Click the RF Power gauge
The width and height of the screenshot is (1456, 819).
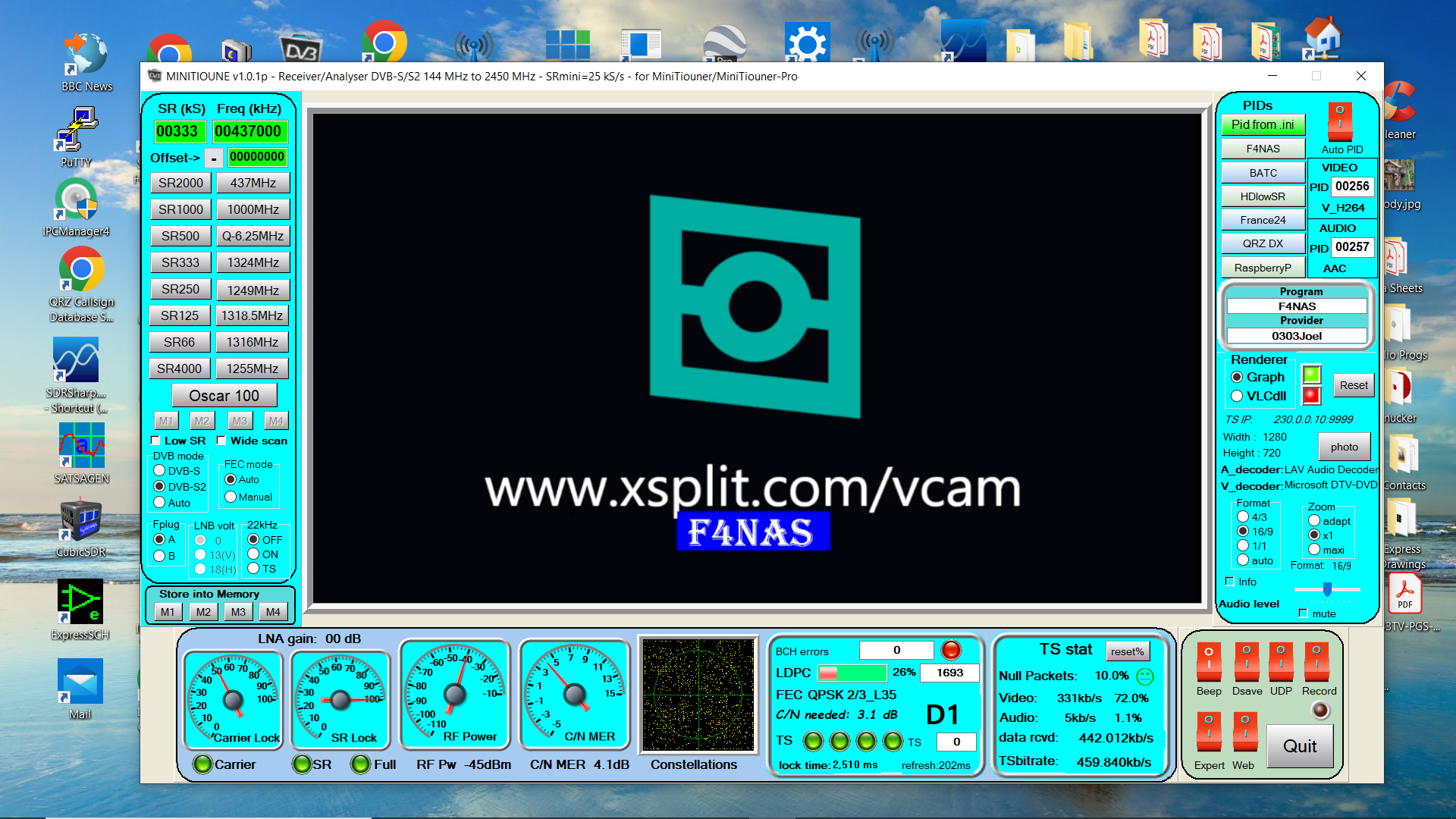[x=455, y=694]
